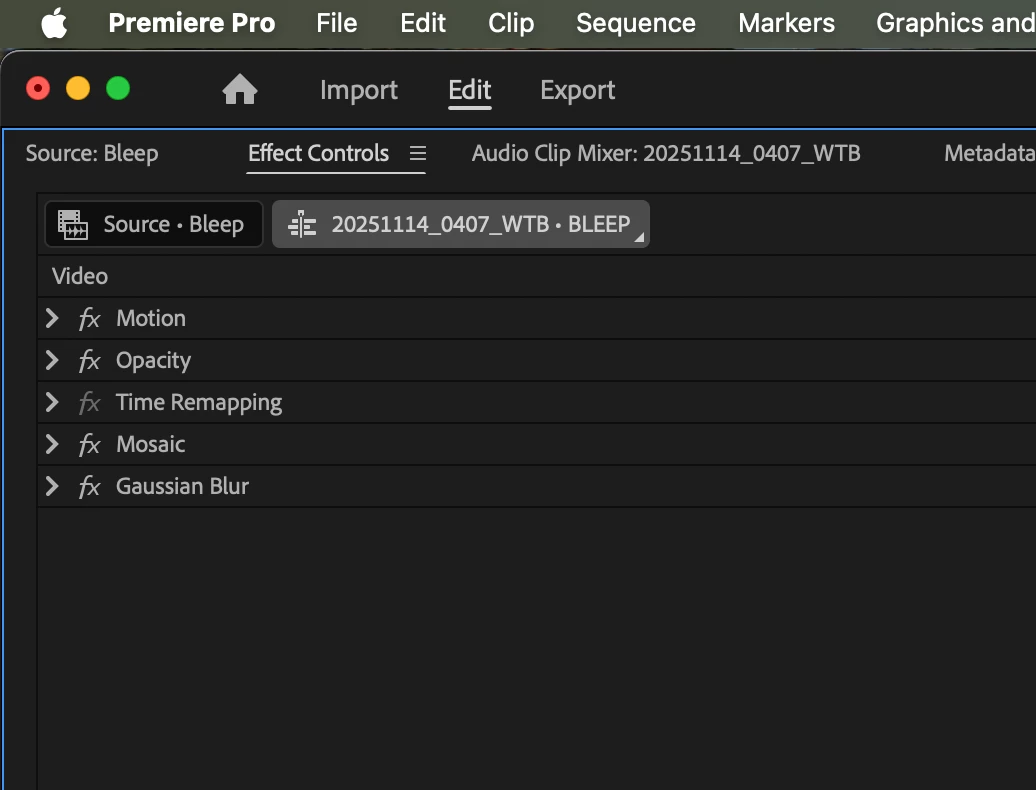Switch to the Export workspace tab
The height and width of the screenshot is (790, 1036).
click(x=577, y=90)
